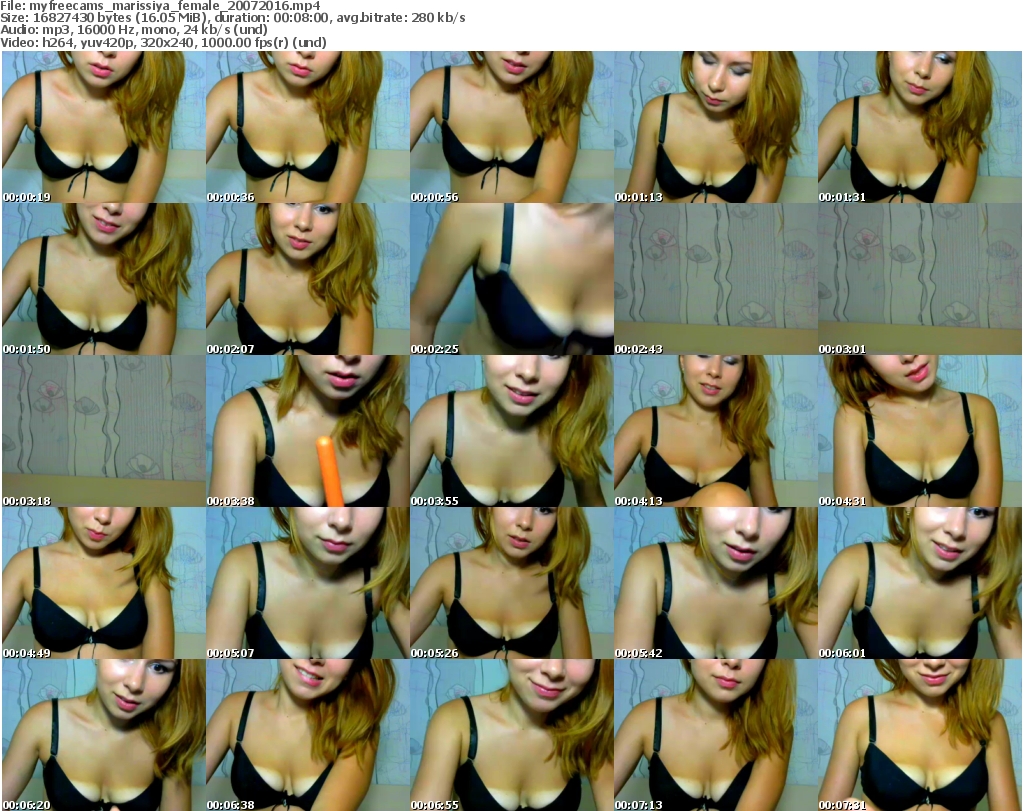Click the wallpaper-only frame at 00:03:01
This screenshot has height=811, width=1024.
920,279
